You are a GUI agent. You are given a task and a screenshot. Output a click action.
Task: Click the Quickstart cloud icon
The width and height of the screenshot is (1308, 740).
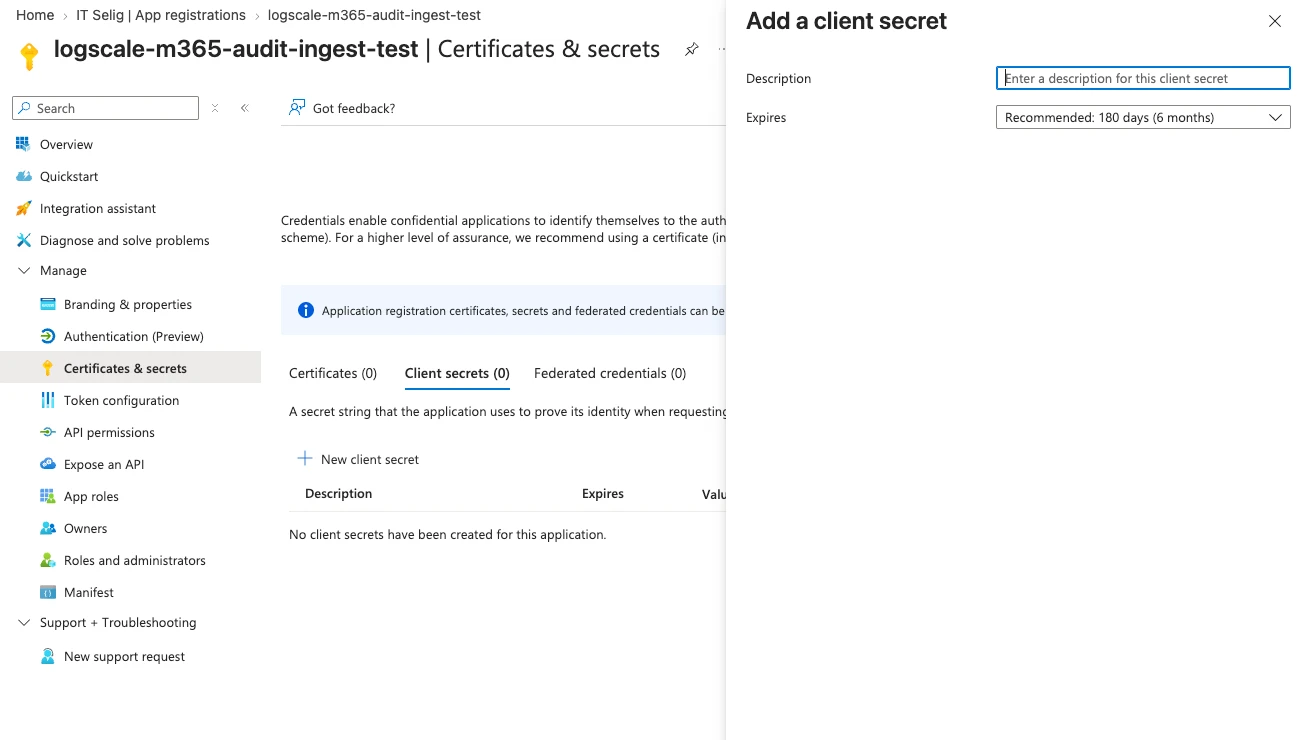pyautogui.click(x=23, y=176)
